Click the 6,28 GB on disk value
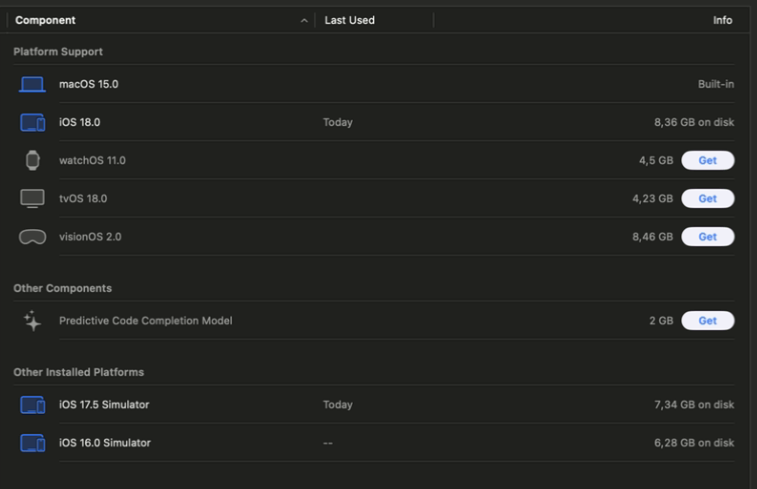The width and height of the screenshot is (757, 489). click(x=694, y=443)
